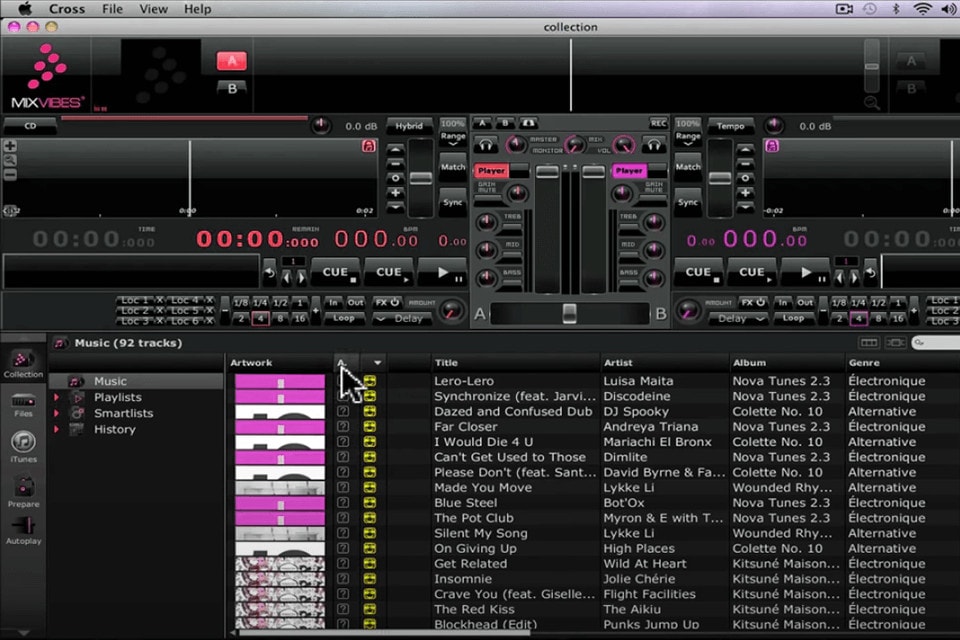Toggle Sync on the left deck
The height and width of the screenshot is (640, 960).
tap(453, 202)
